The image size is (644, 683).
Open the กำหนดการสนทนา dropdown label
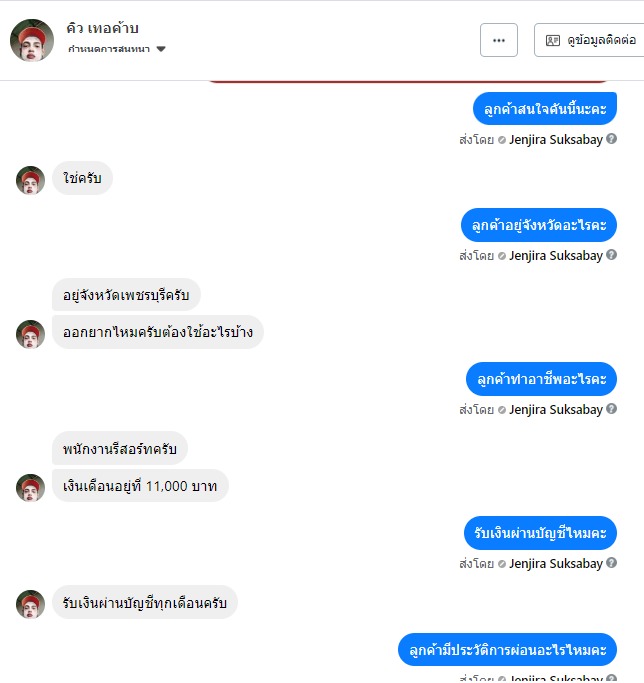108,49
